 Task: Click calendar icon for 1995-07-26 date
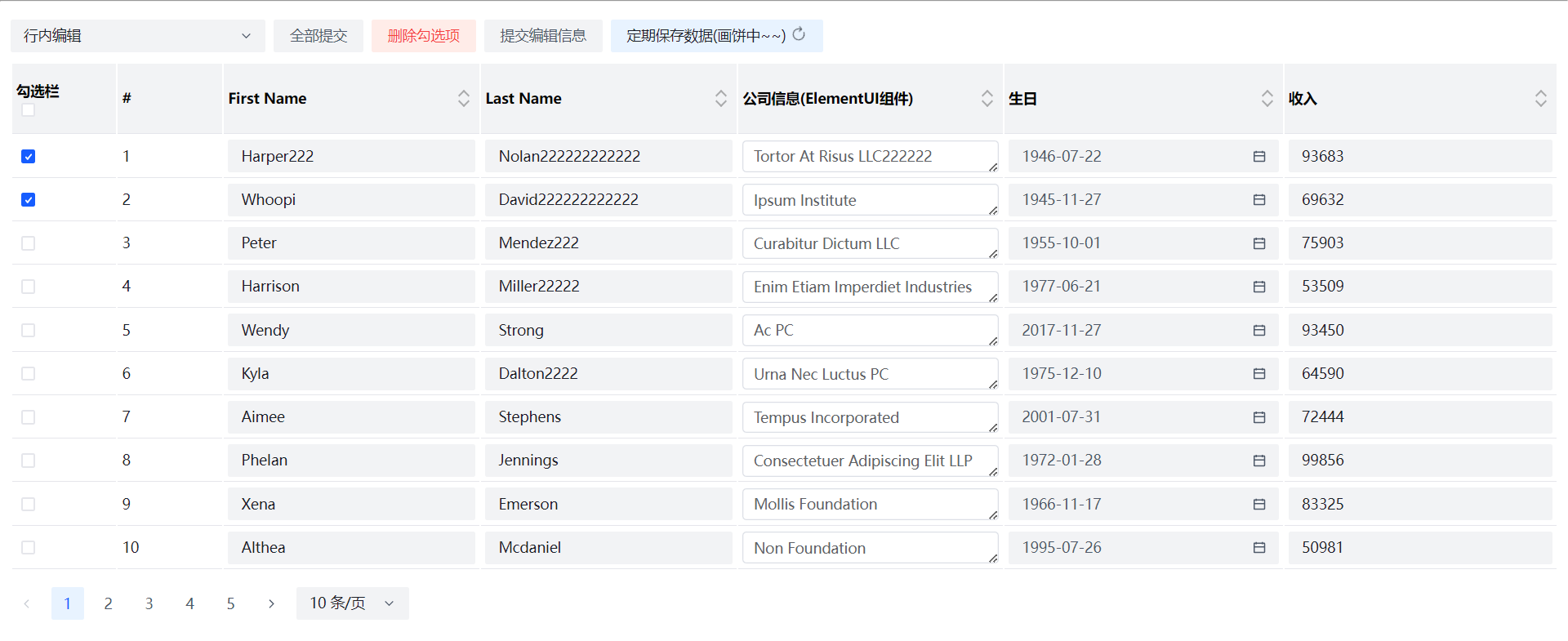[x=1259, y=547]
